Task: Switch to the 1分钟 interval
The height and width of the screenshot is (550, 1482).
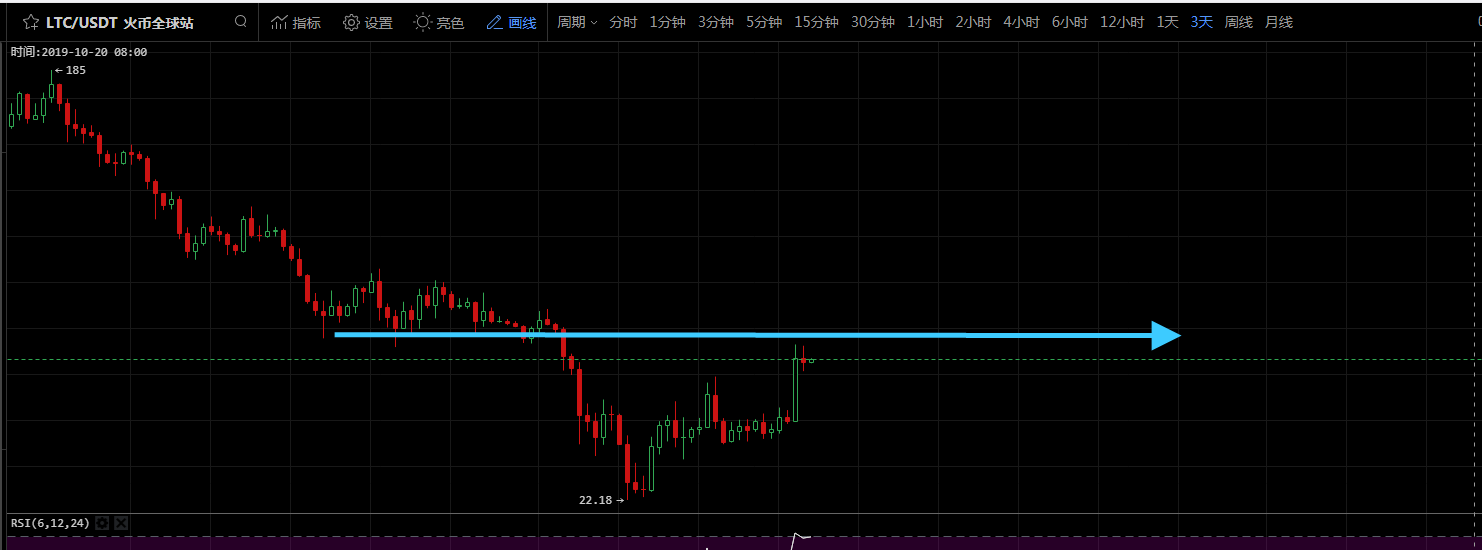Action: coord(667,22)
